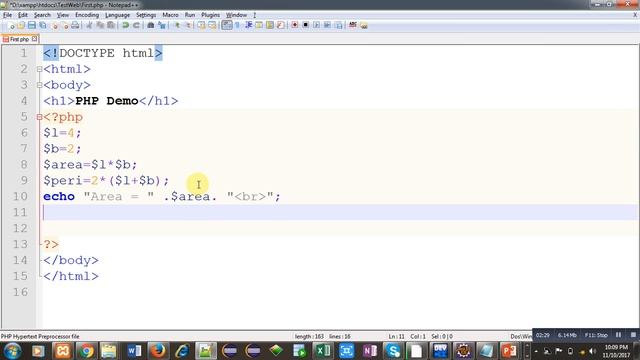Screen dimensions: 640x360
Task: Open Google Chrome from the taskbar
Action: pos(86,351)
